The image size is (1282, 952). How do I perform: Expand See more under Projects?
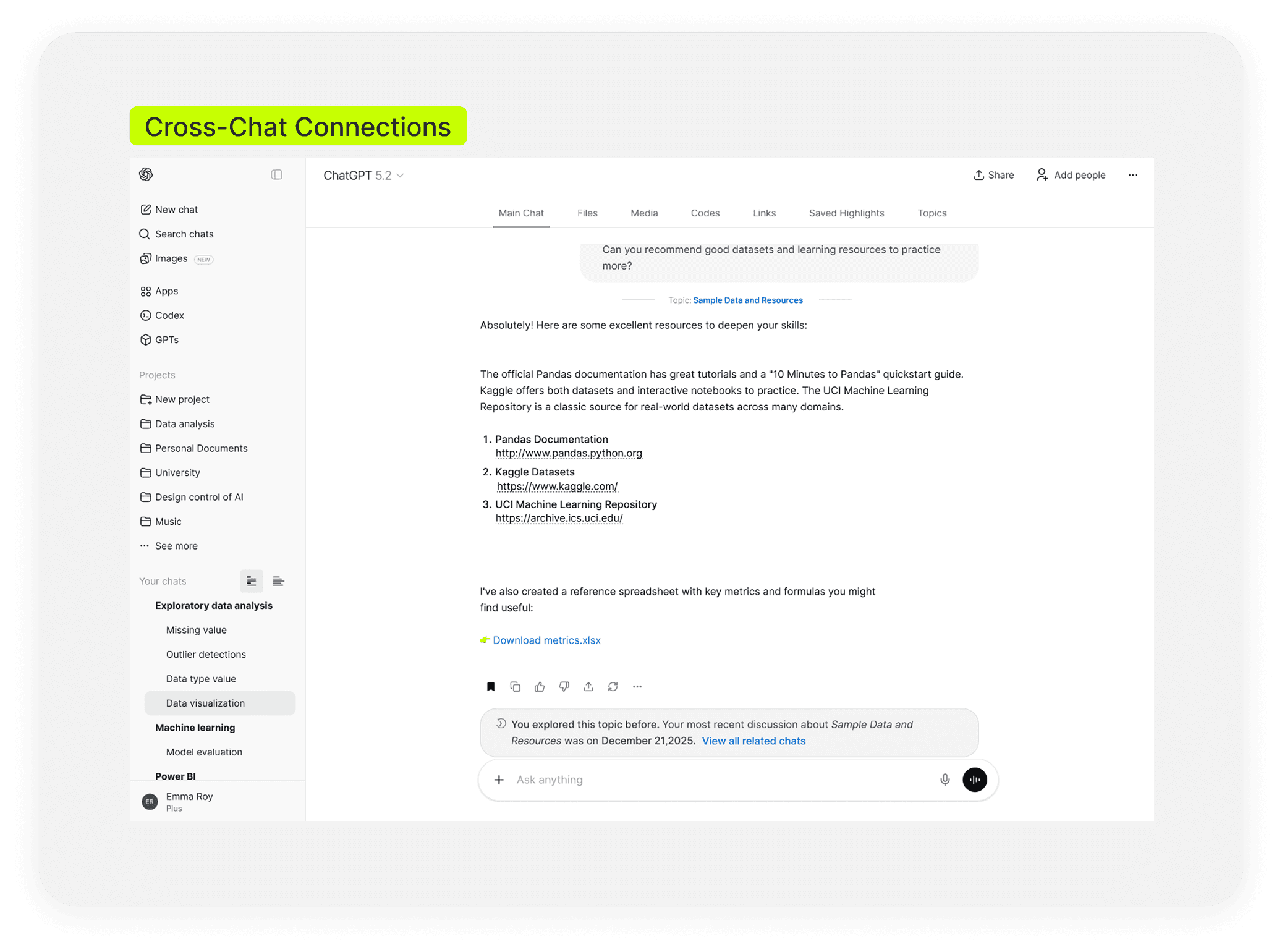[176, 546]
